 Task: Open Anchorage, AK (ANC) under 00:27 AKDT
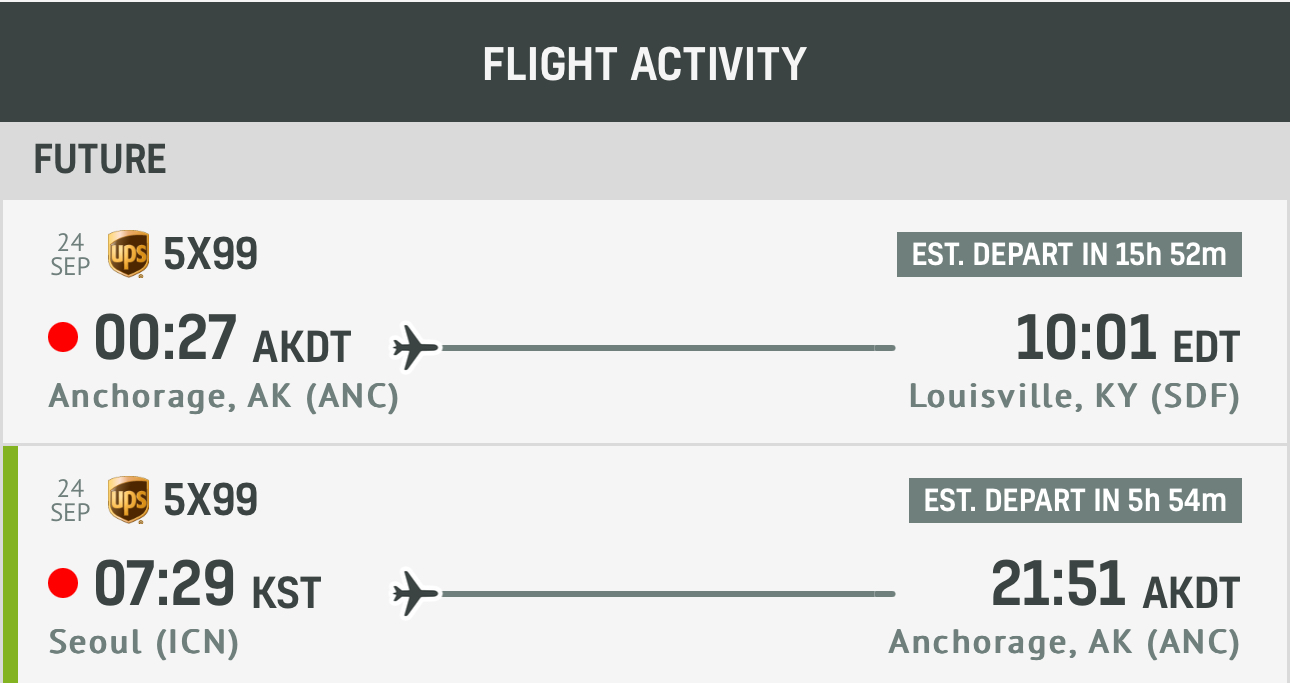224,396
